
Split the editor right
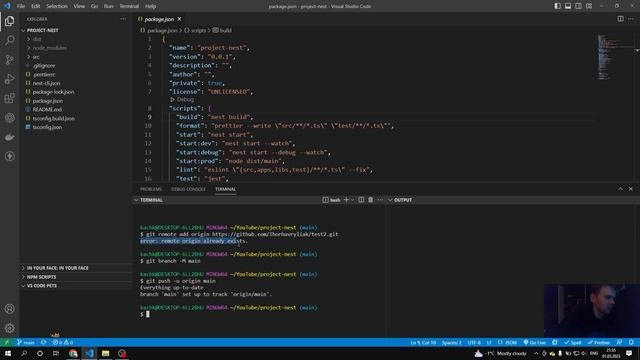click(620, 19)
